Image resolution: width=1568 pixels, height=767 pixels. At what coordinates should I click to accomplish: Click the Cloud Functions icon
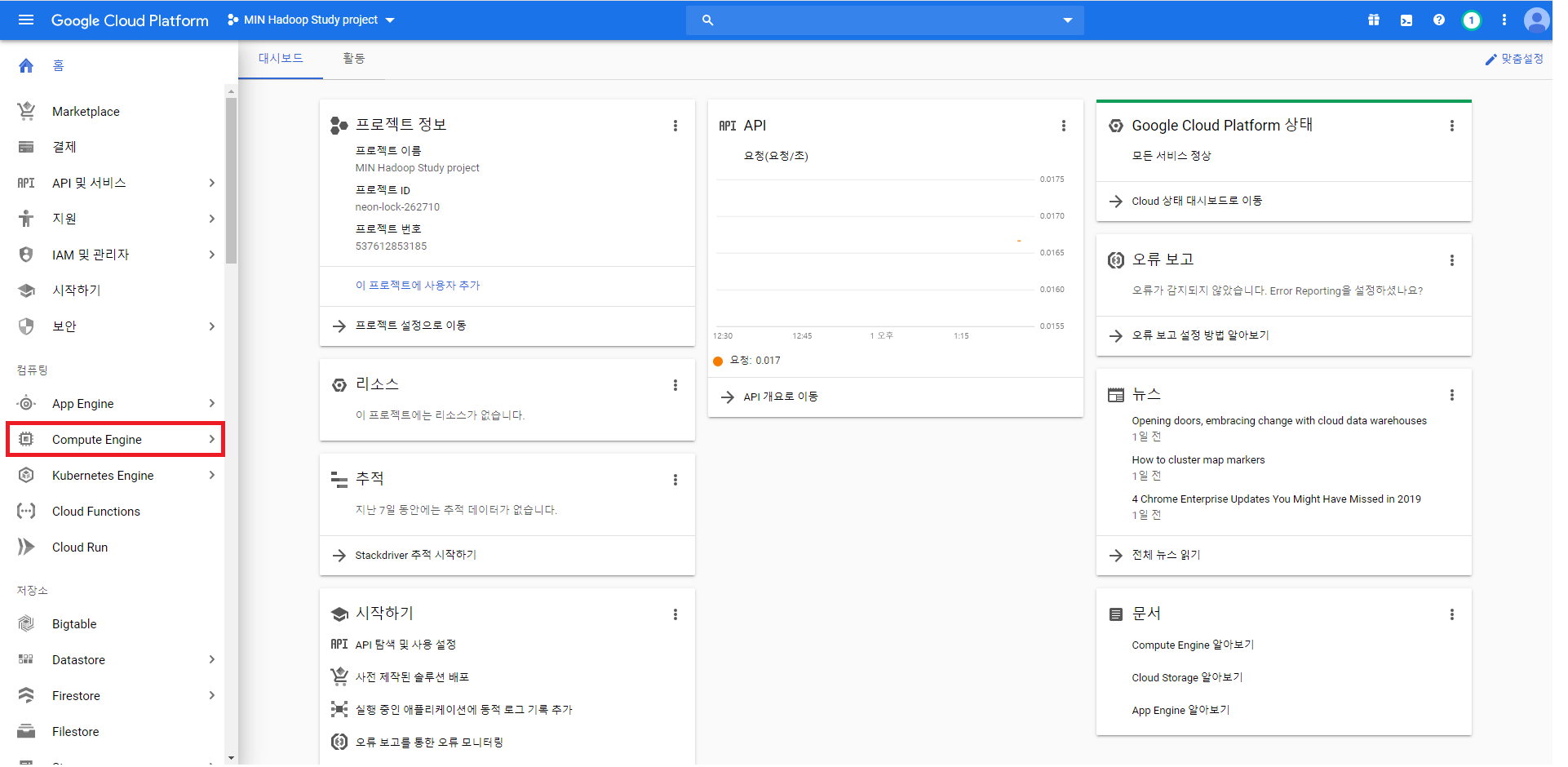[26, 511]
